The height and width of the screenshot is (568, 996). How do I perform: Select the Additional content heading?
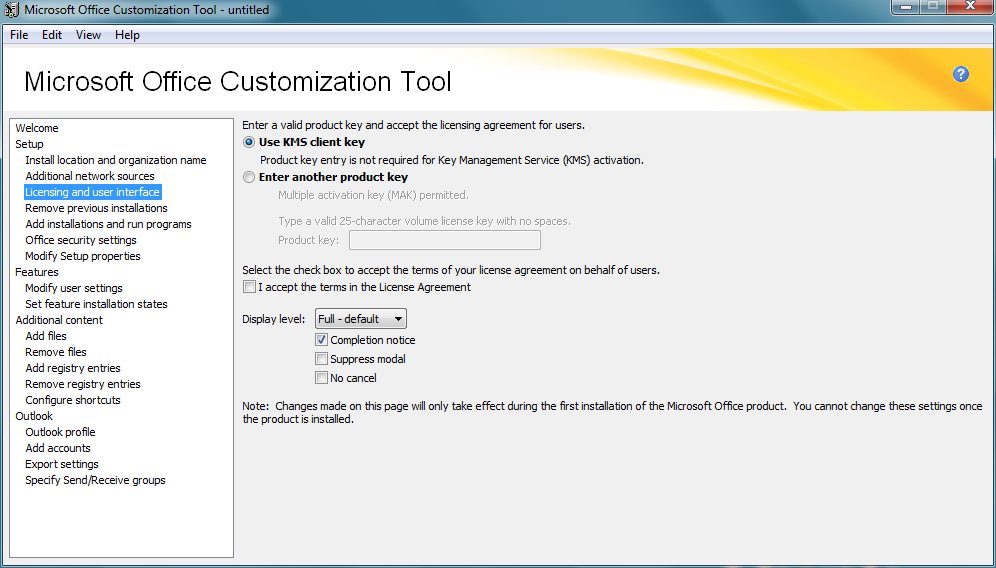[59, 320]
